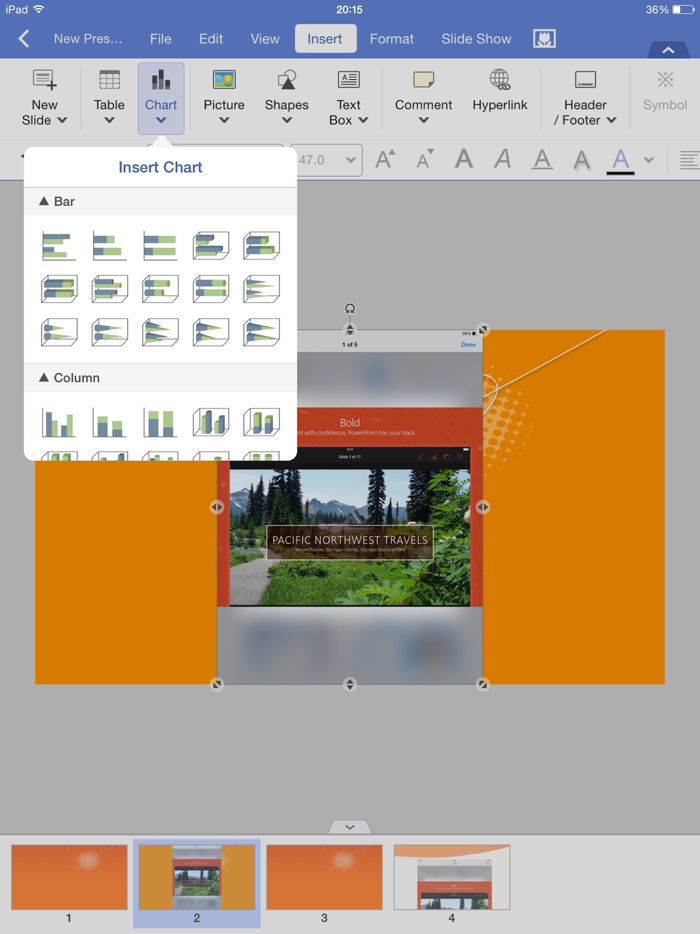Toggle bold text formatting
700x934 pixels.
coord(464,159)
